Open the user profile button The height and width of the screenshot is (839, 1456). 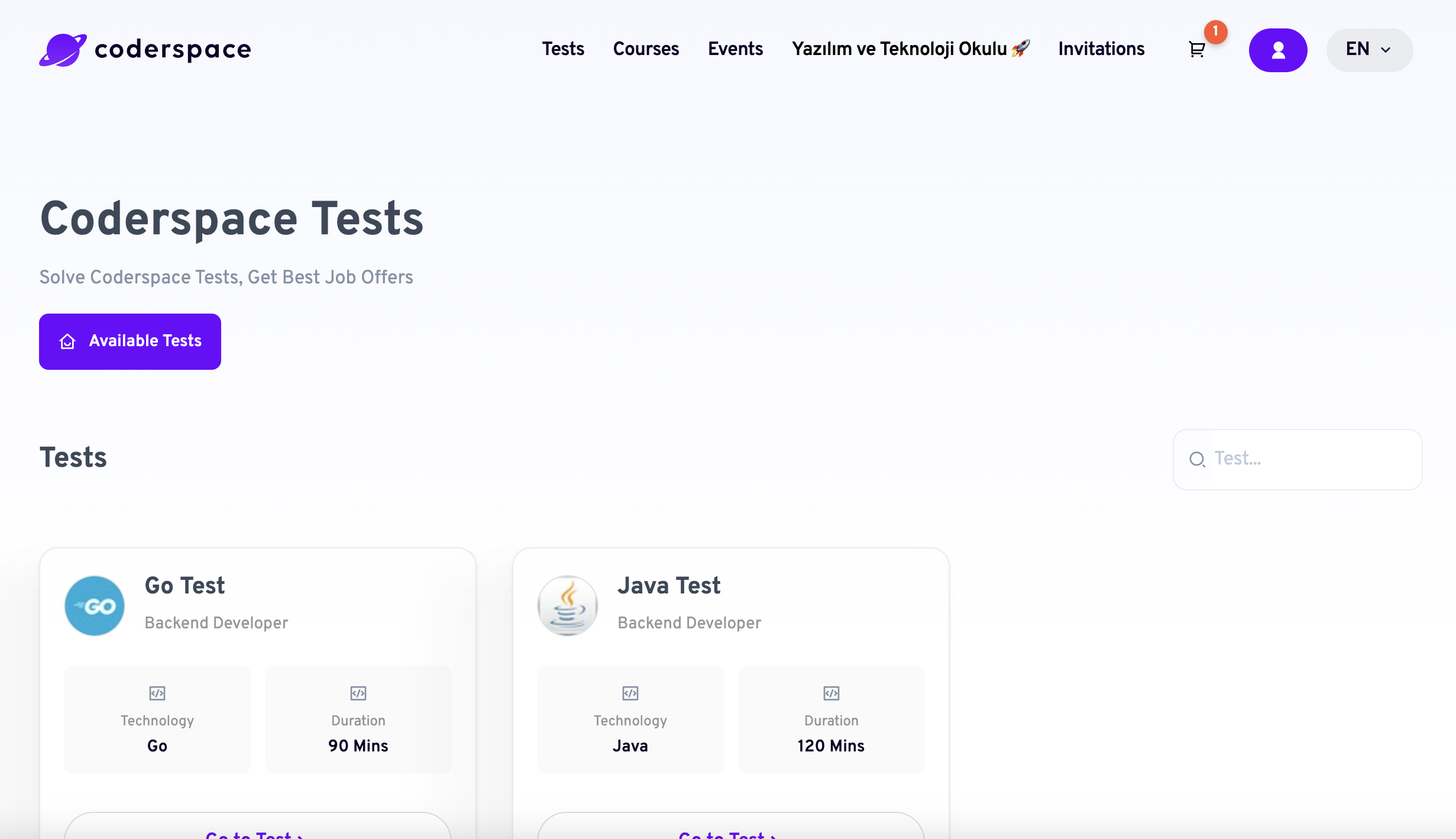pyautogui.click(x=1278, y=50)
